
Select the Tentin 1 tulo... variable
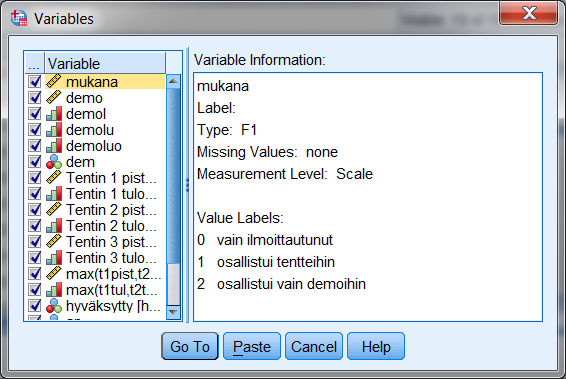[x=111, y=194]
